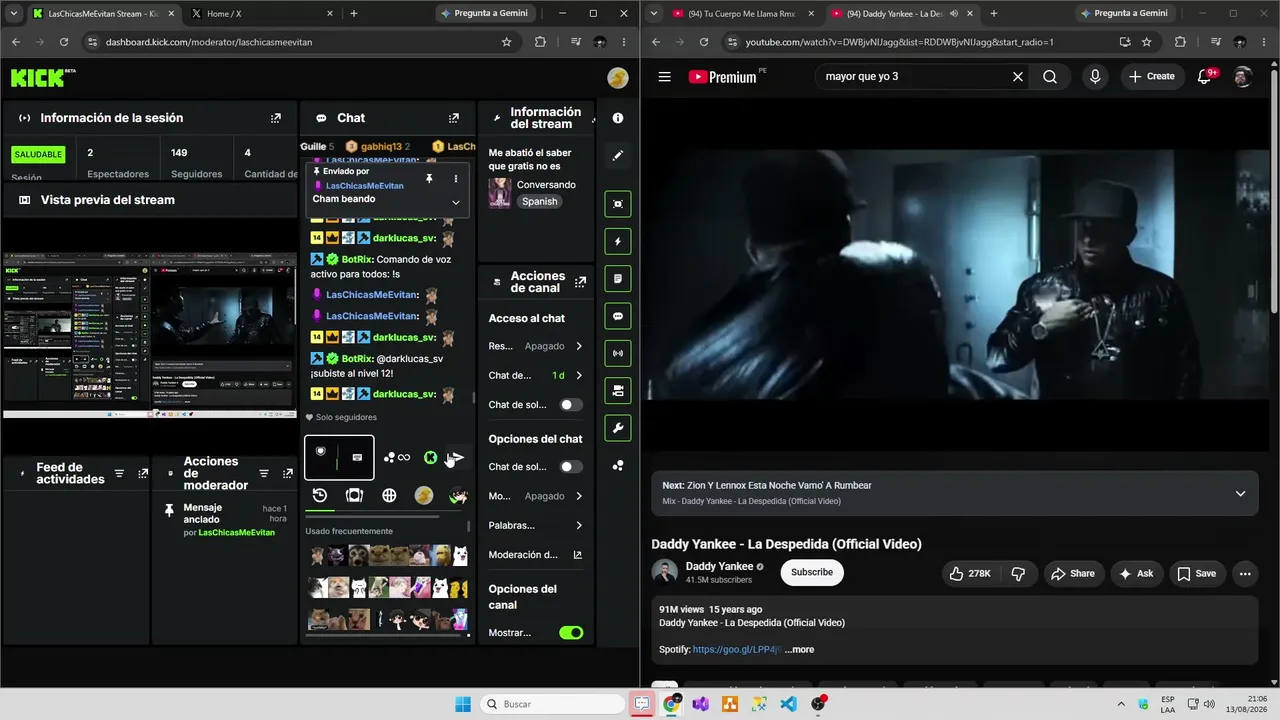Open the Palabras... setting arrow
Screen dimensions: 1280x720
[579, 526]
